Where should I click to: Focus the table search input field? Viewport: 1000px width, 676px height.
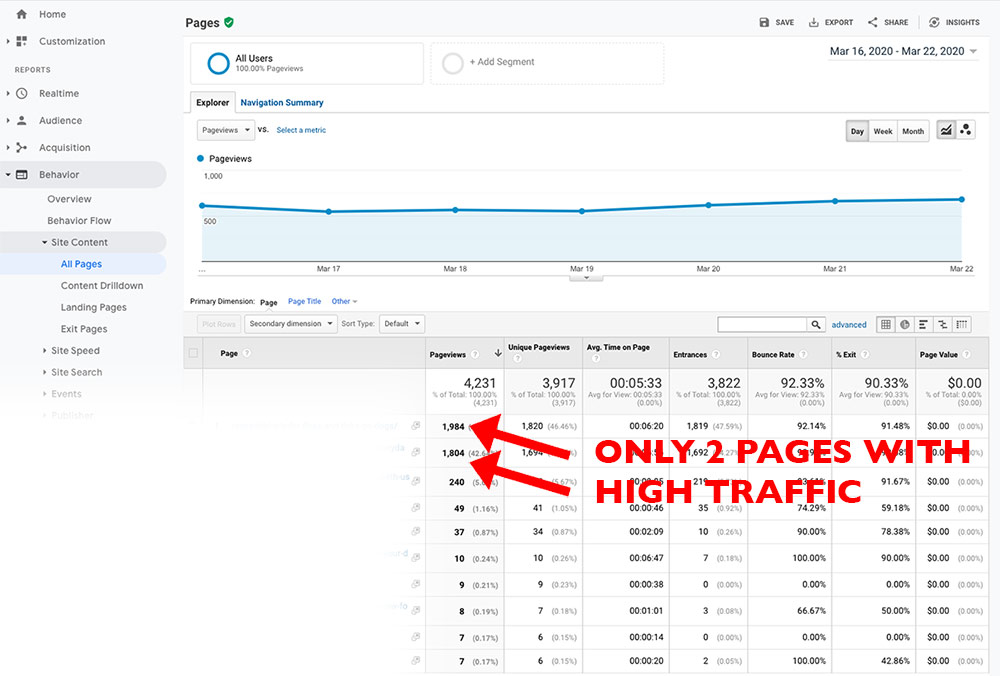(762, 325)
